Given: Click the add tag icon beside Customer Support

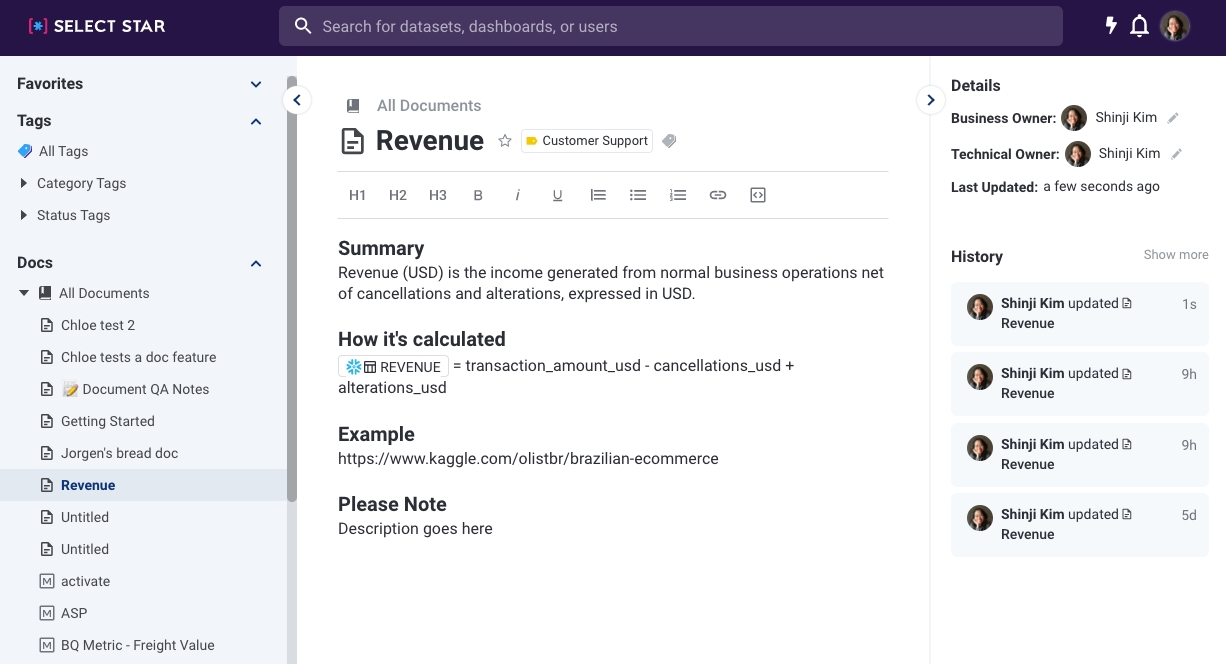Looking at the screenshot, I should (670, 141).
